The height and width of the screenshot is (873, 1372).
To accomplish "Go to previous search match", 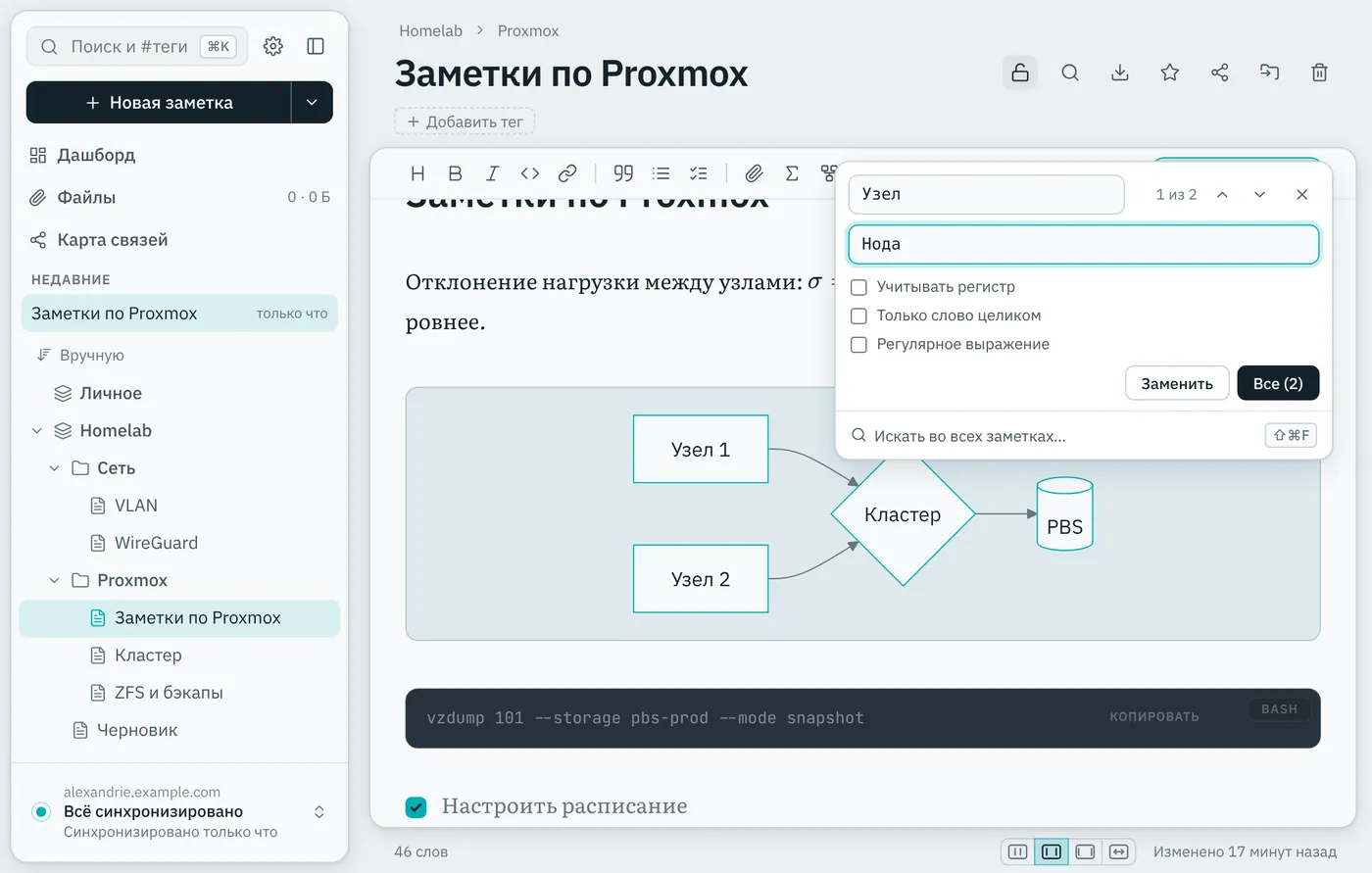I will tap(1222, 194).
